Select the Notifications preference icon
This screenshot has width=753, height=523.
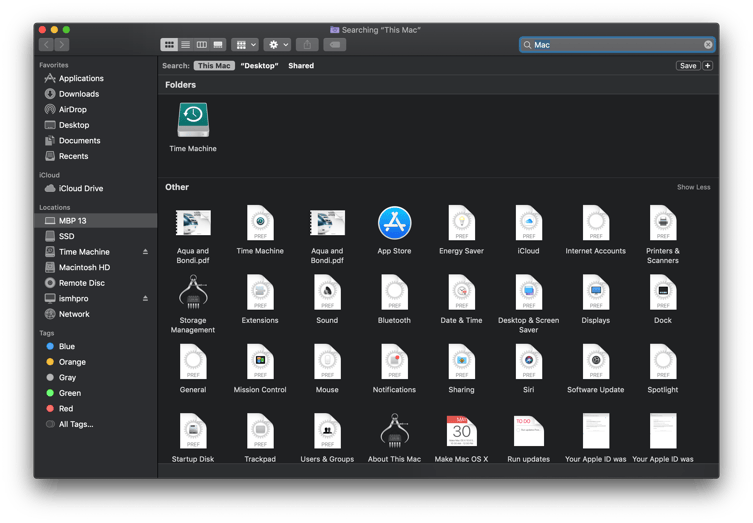[x=394, y=362]
